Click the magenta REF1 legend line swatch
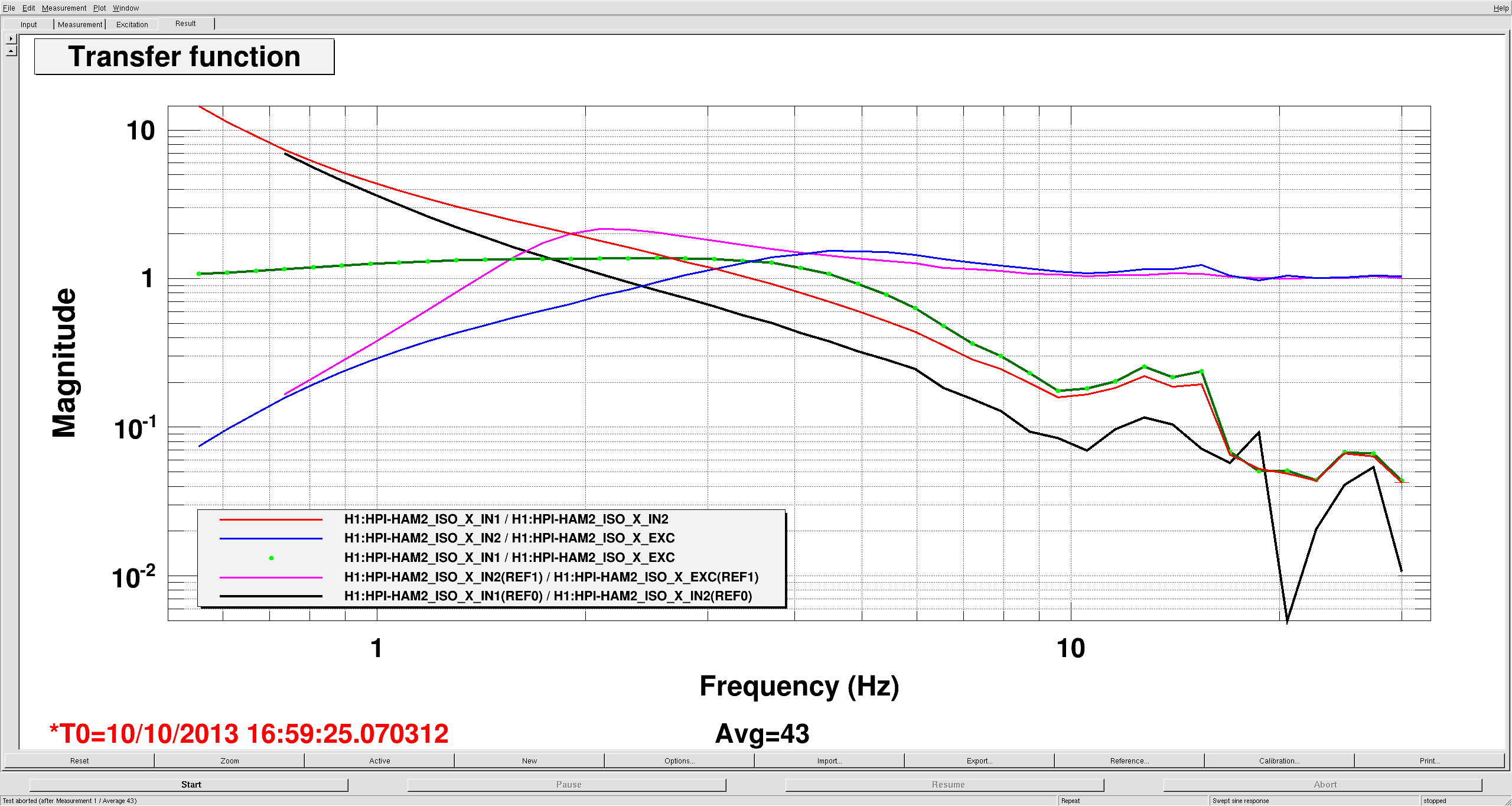This screenshot has width=1512, height=806. (x=271, y=577)
